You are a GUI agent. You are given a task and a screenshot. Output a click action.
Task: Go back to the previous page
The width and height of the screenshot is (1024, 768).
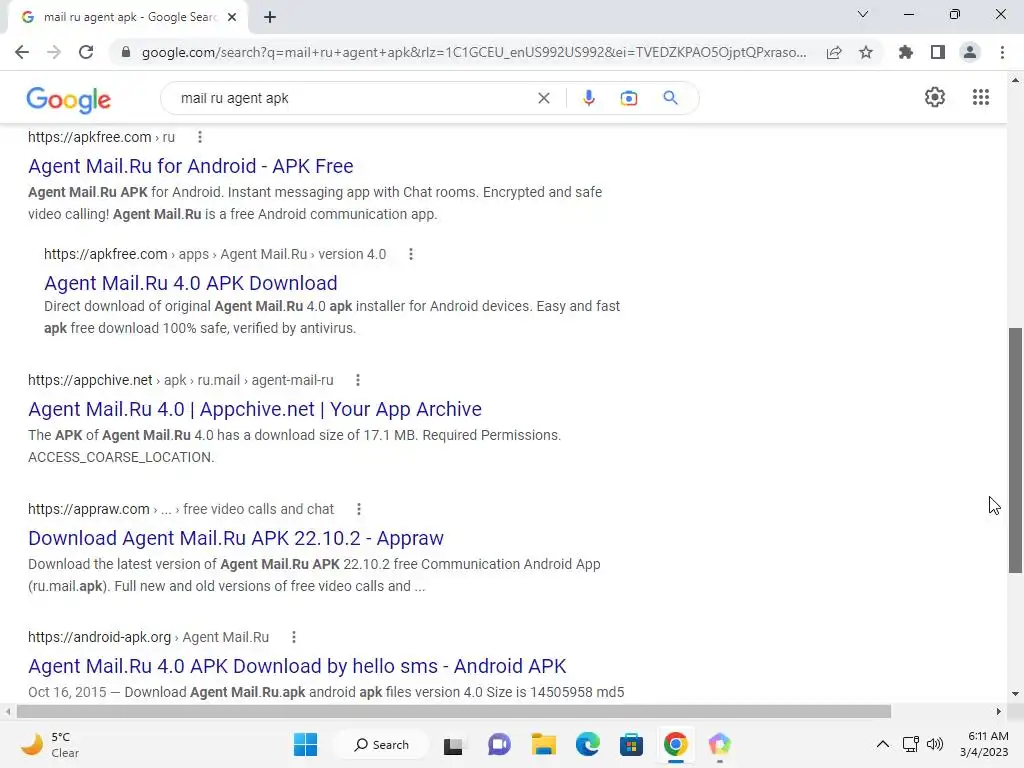[22, 52]
